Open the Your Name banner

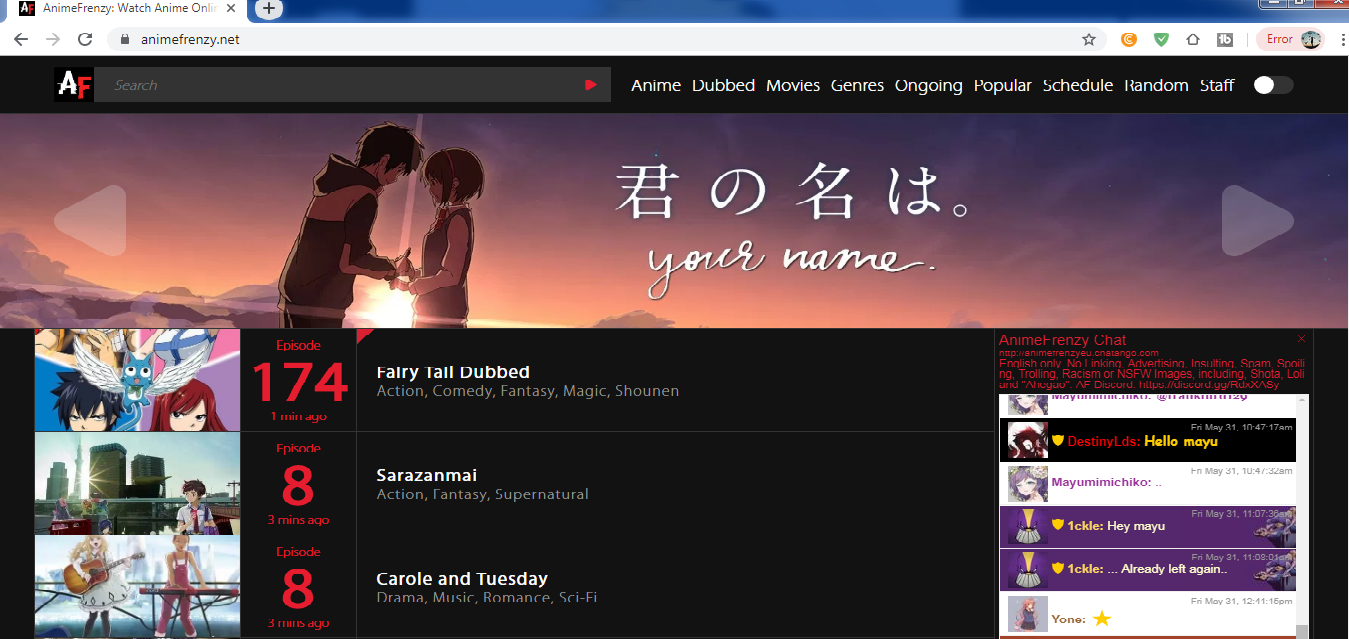[x=674, y=220]
